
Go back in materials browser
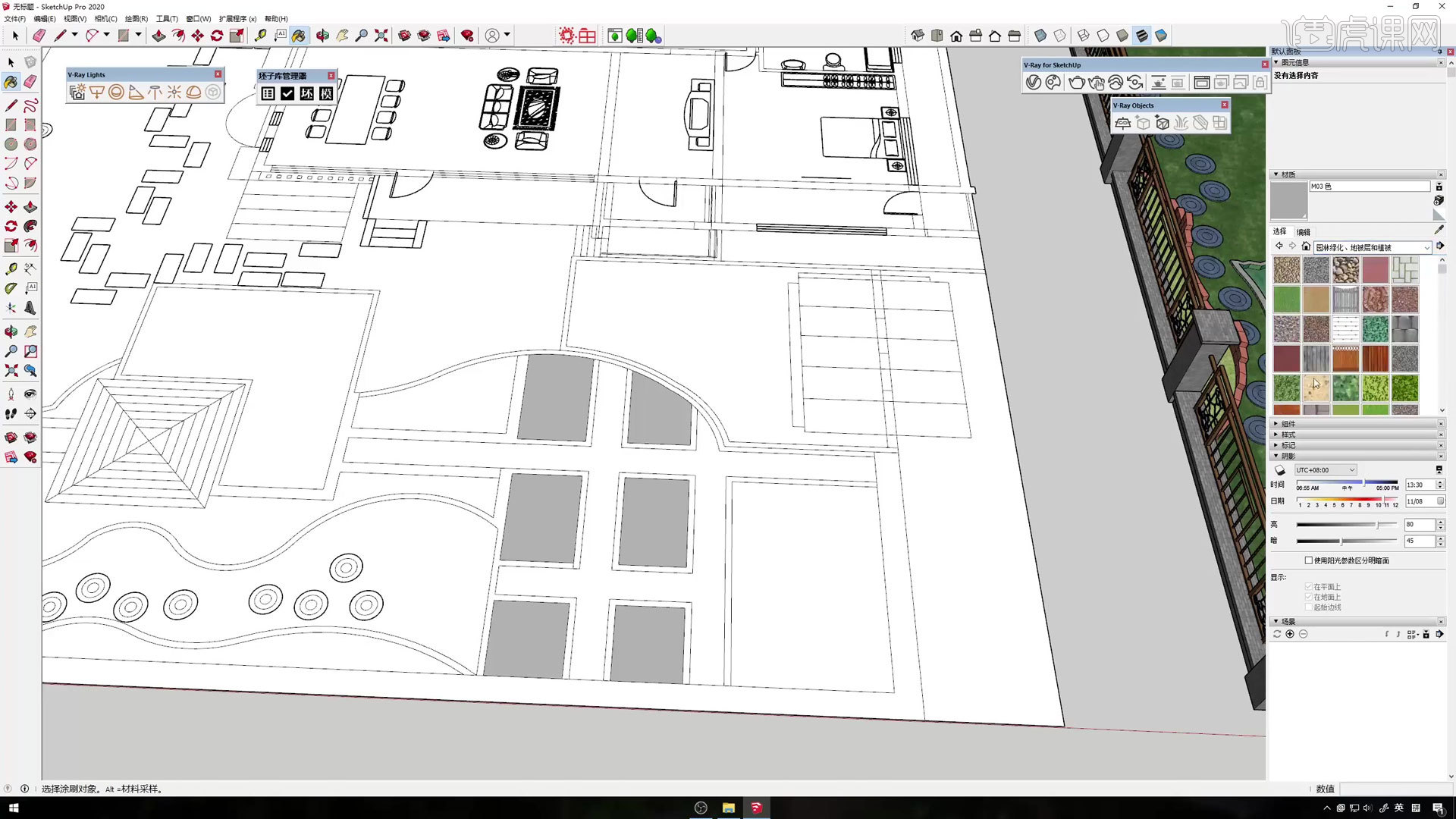[x=1279, y=246]
